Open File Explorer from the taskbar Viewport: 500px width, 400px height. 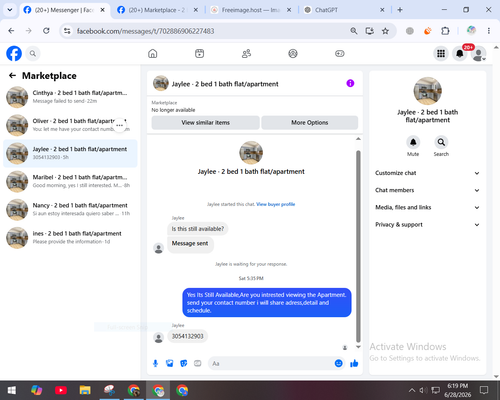85,390
